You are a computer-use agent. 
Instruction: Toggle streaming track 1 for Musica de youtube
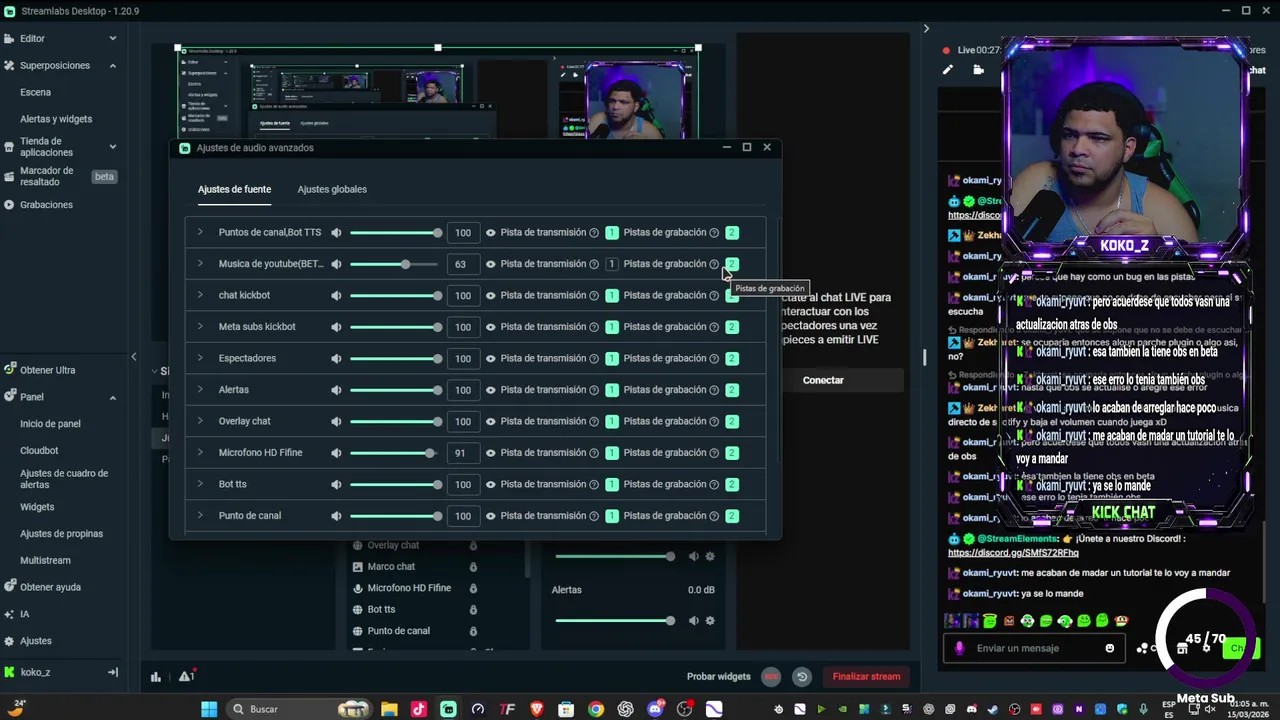click(612, 264)
